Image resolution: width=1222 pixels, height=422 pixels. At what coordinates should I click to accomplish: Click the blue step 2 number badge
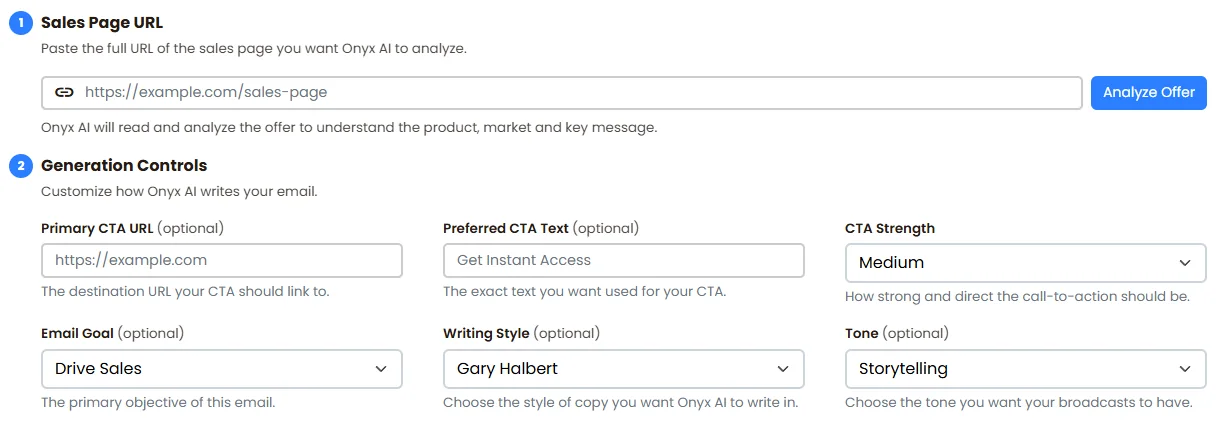(x=21, y=166)
